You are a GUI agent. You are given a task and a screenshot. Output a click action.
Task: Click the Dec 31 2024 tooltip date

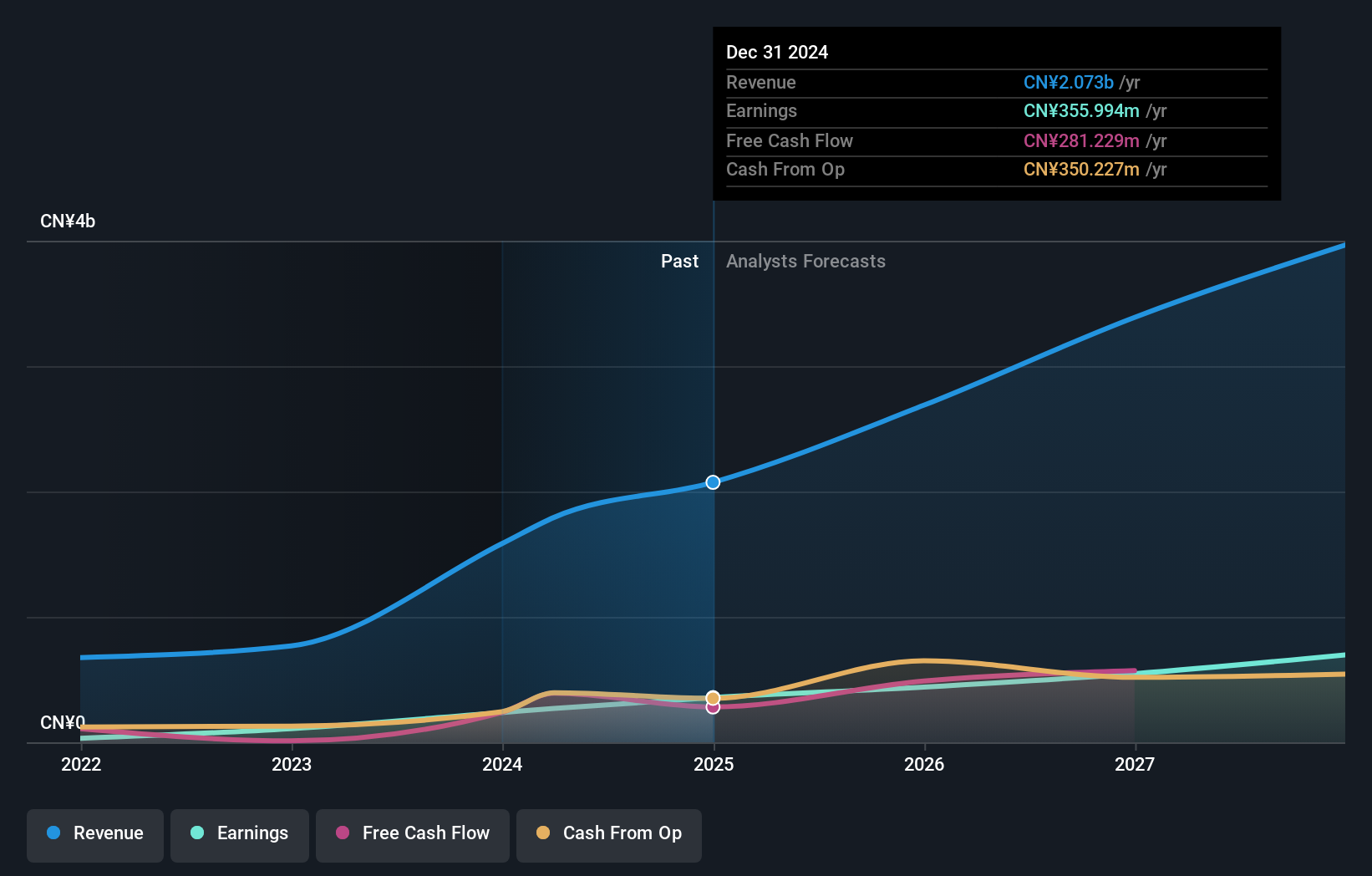tap(777, 53)
